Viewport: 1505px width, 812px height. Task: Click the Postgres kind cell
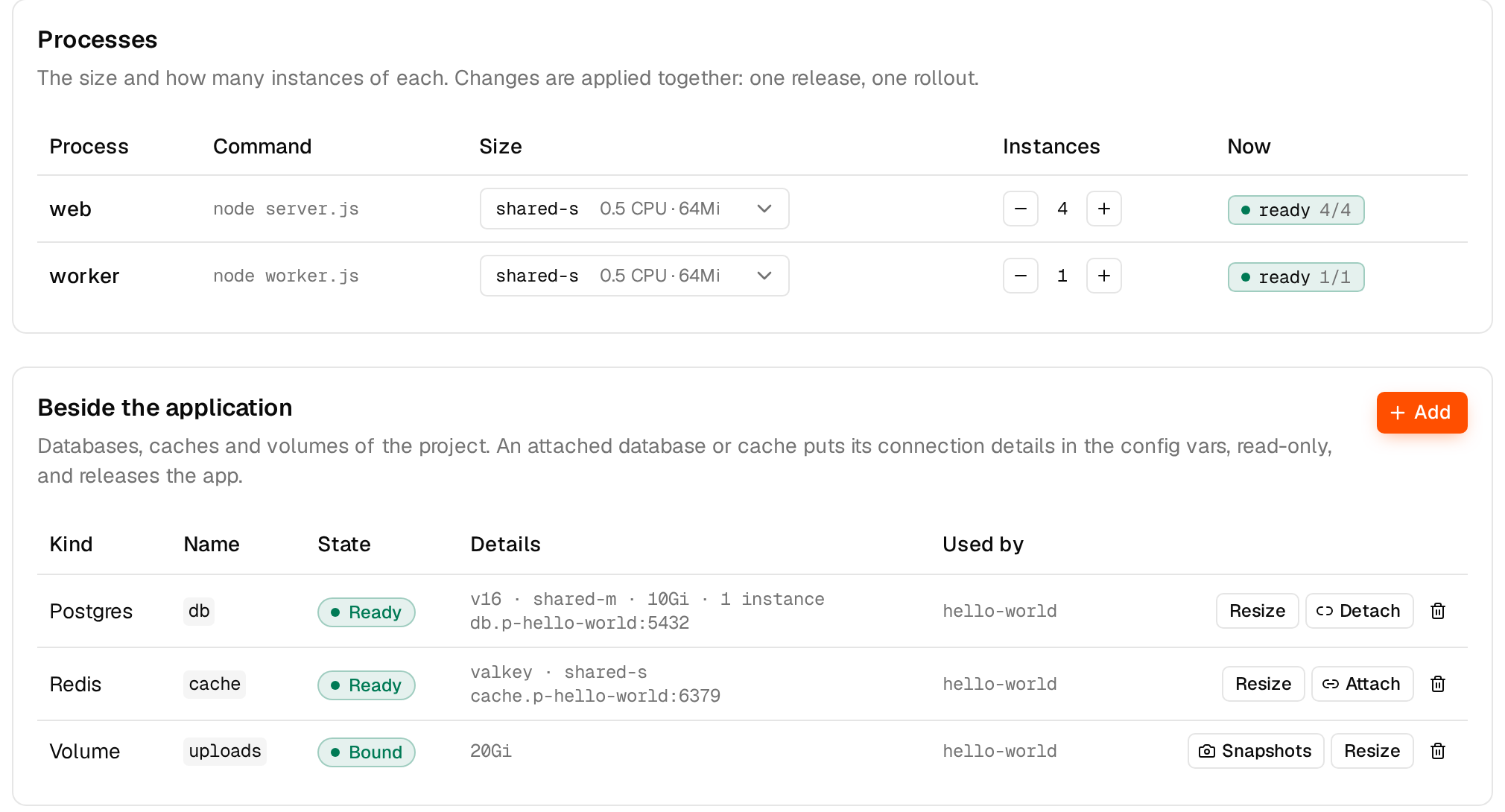[91, 612]
